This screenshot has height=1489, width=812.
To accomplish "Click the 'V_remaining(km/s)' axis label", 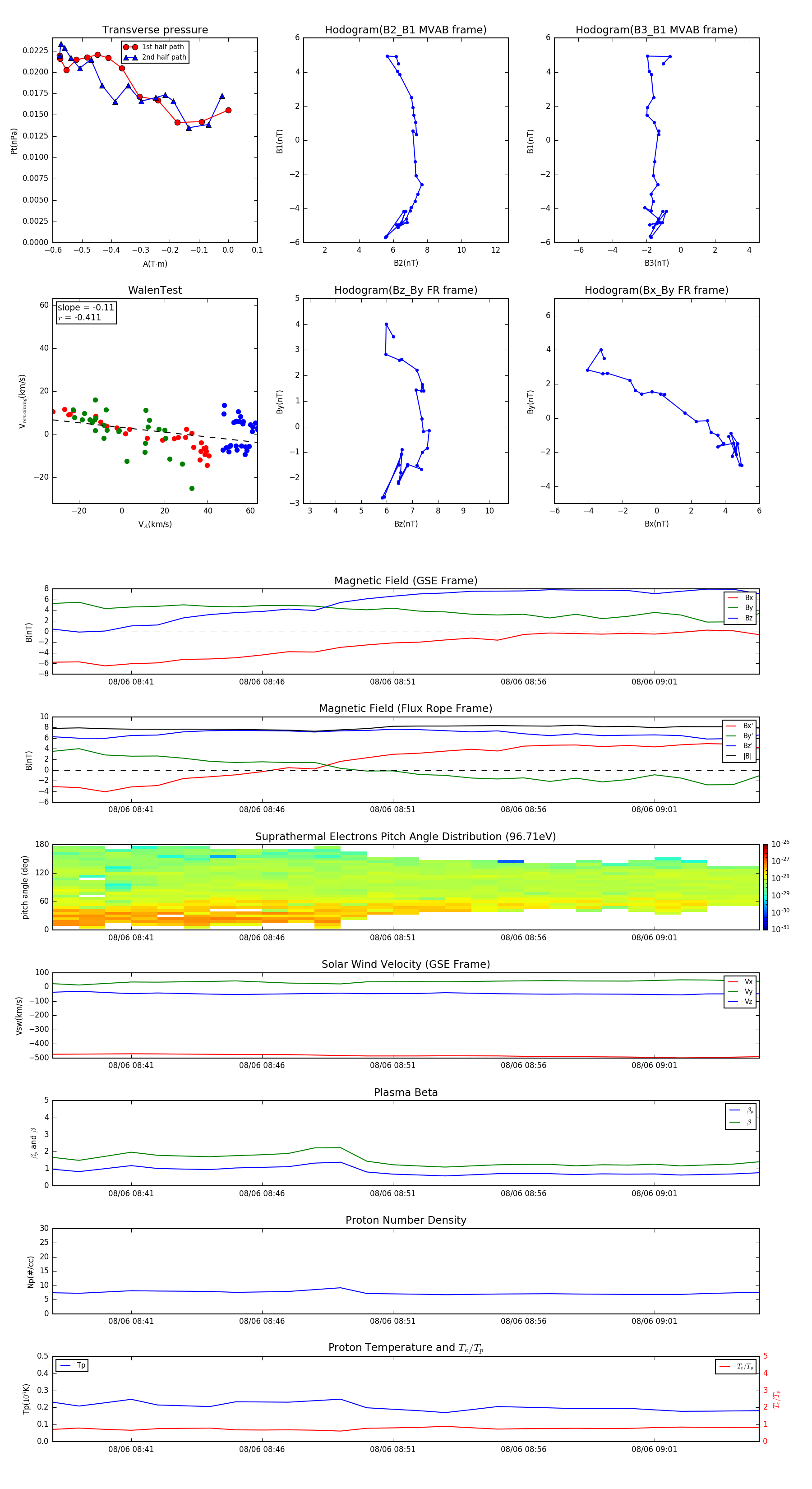I will [x=22, y=402].
